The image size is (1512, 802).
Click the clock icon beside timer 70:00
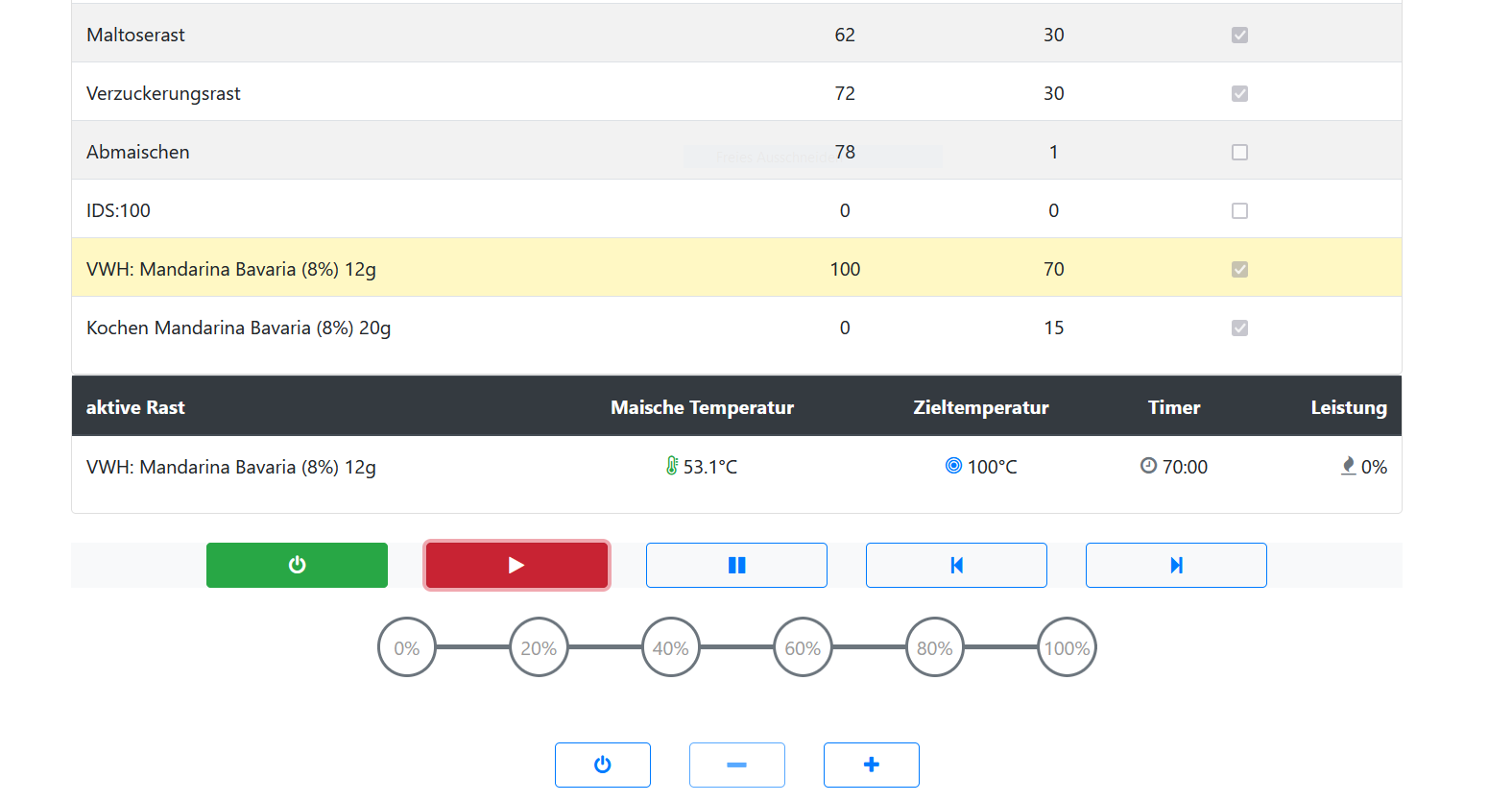point(1148,466)
